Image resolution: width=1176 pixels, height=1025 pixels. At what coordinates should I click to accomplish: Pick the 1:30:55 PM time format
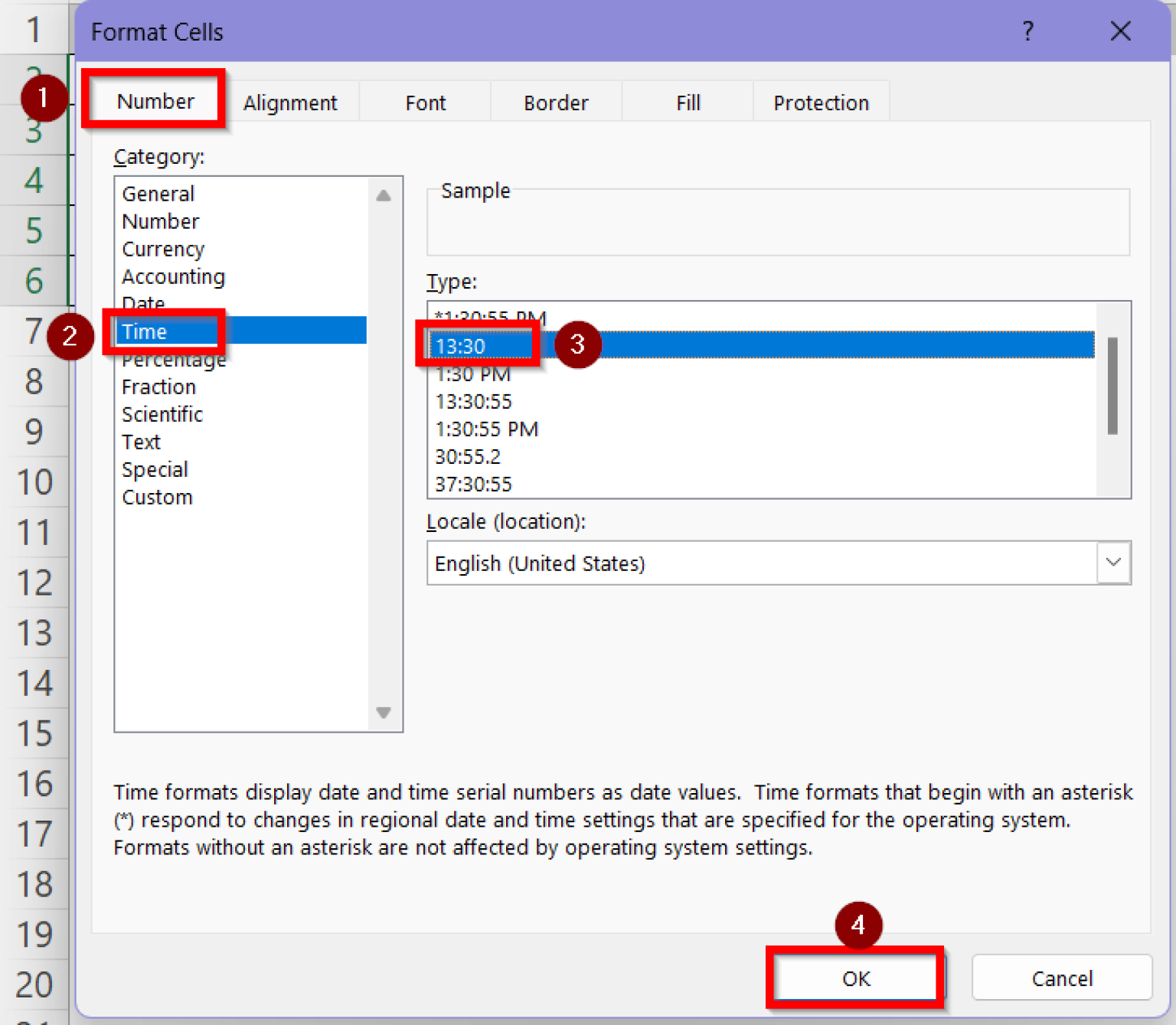(x=486, y=429)
